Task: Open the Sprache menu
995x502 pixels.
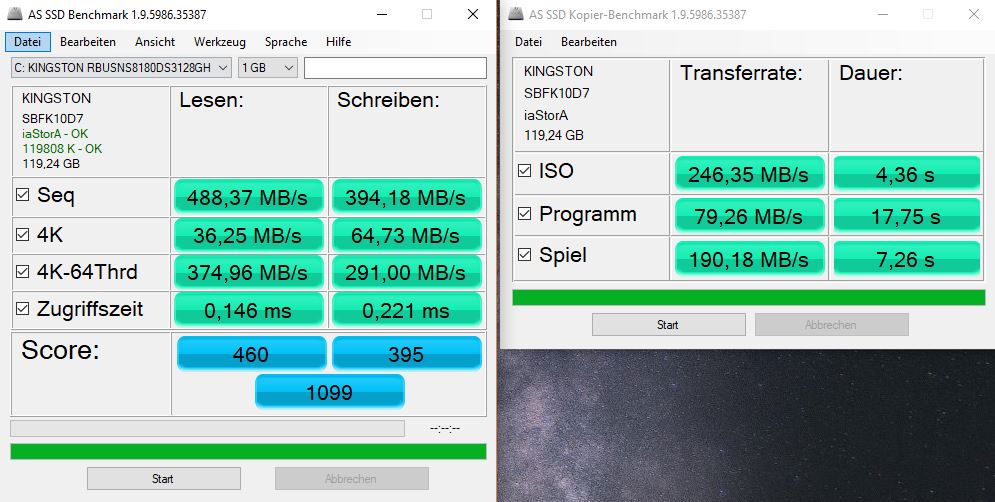Action: click(x=286, y=42)
